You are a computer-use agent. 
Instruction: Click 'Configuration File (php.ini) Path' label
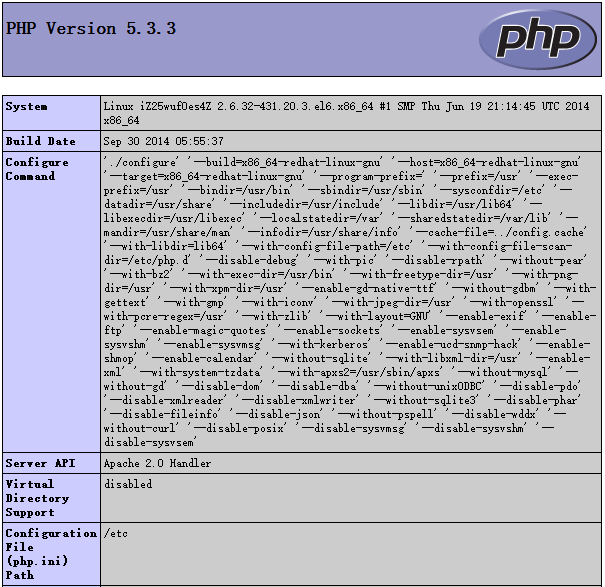point(51,554)
